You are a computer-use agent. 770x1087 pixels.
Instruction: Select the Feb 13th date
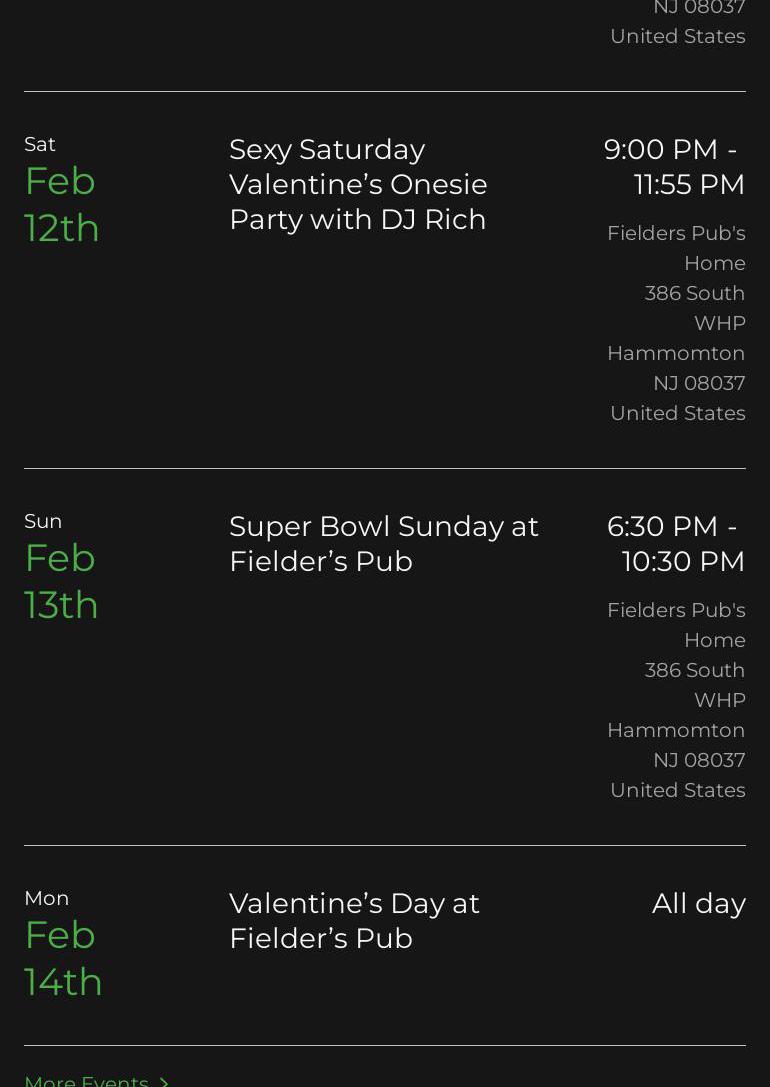[x=61, y=581]
